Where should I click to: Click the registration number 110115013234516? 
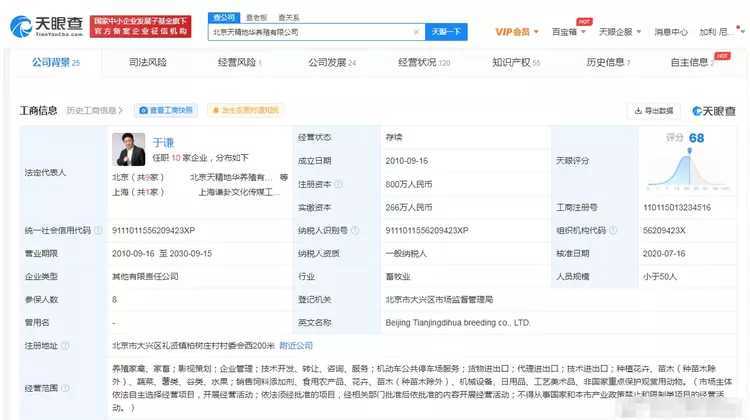click(x=677, y=208)
